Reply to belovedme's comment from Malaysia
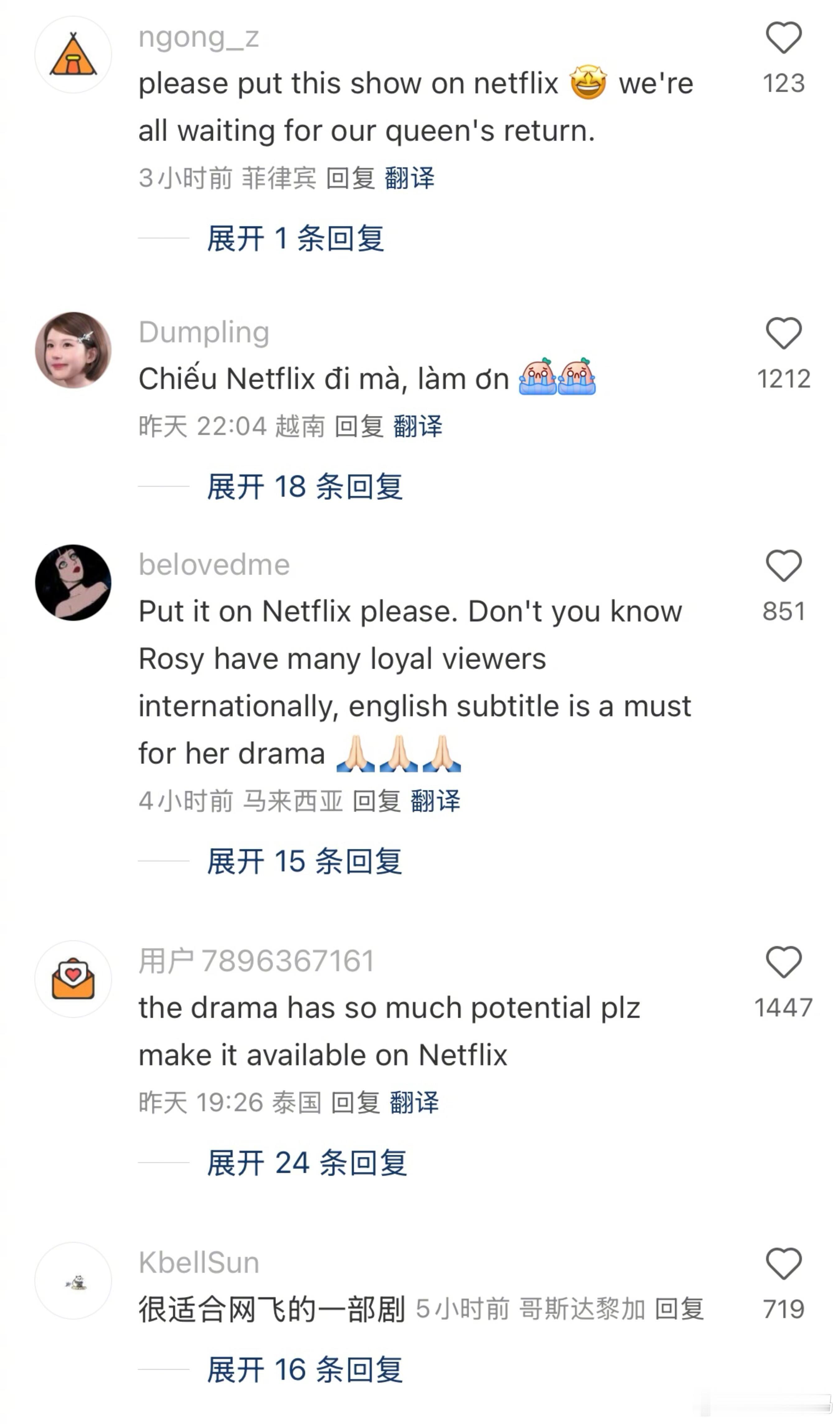840x1424 pixels. (x=376, y=801)
